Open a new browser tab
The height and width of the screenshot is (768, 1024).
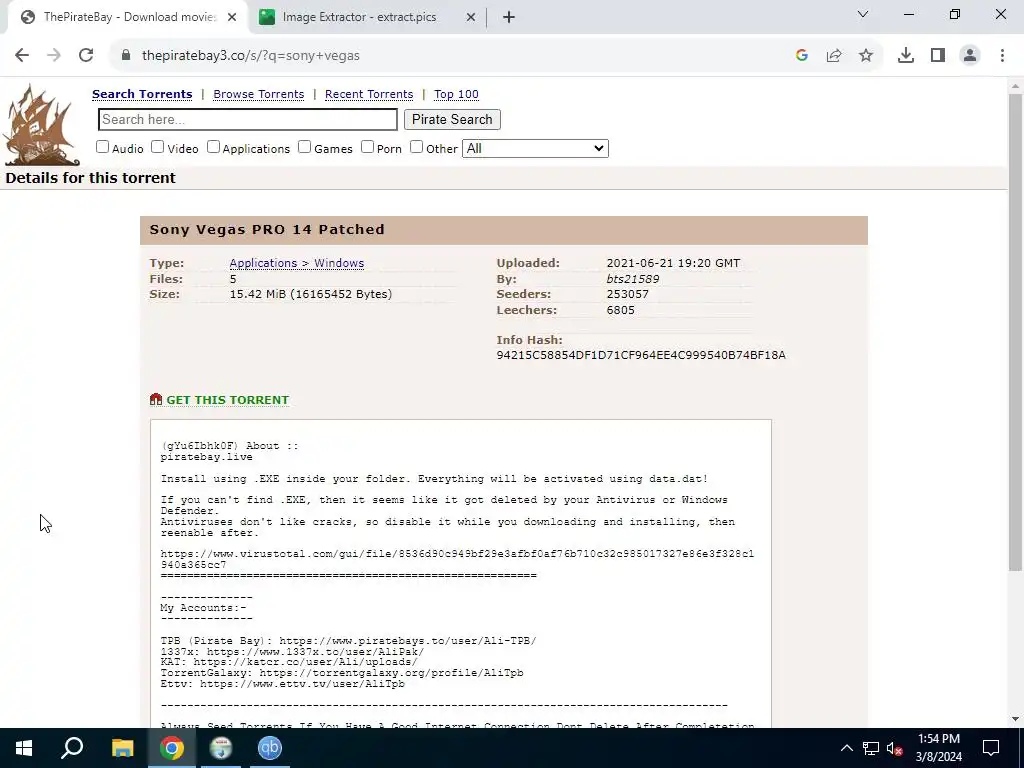509,17
